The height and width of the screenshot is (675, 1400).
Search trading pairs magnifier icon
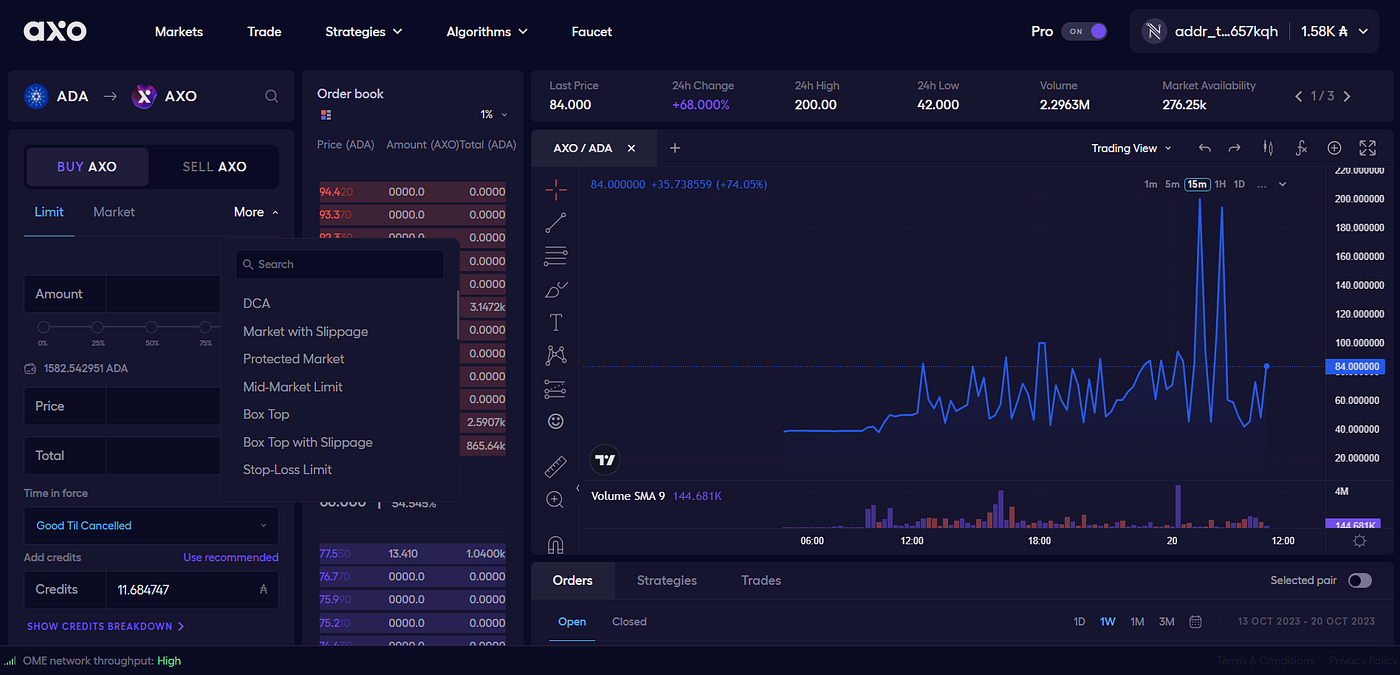click(271, 97)
